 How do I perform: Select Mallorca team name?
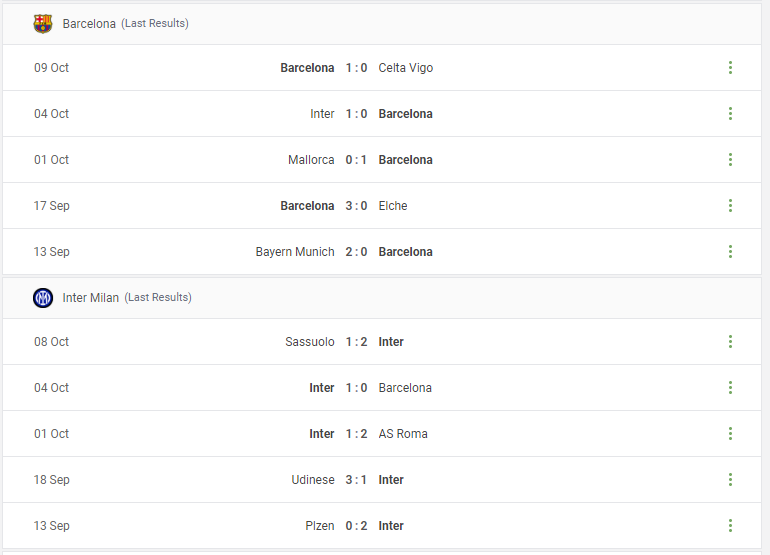coord(311,160)
